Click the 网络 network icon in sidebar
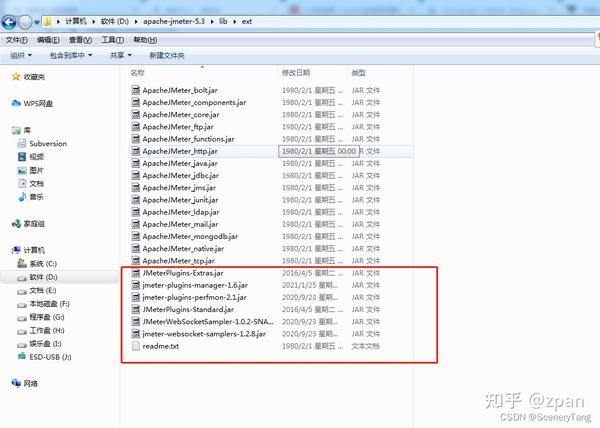The height and width of the screenshot is (428, 600). pos(16,383)
